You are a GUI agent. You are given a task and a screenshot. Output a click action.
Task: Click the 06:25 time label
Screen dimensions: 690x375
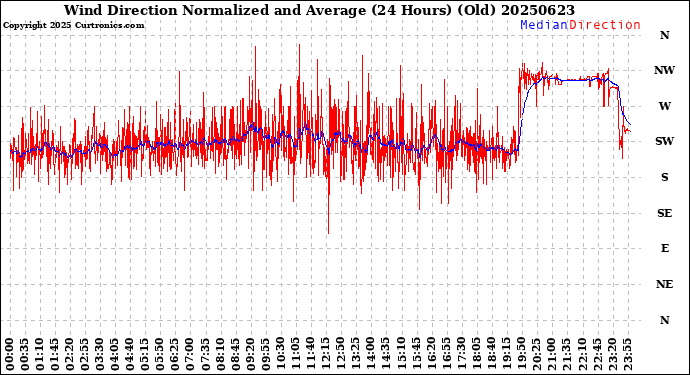(x=175, y=354)
